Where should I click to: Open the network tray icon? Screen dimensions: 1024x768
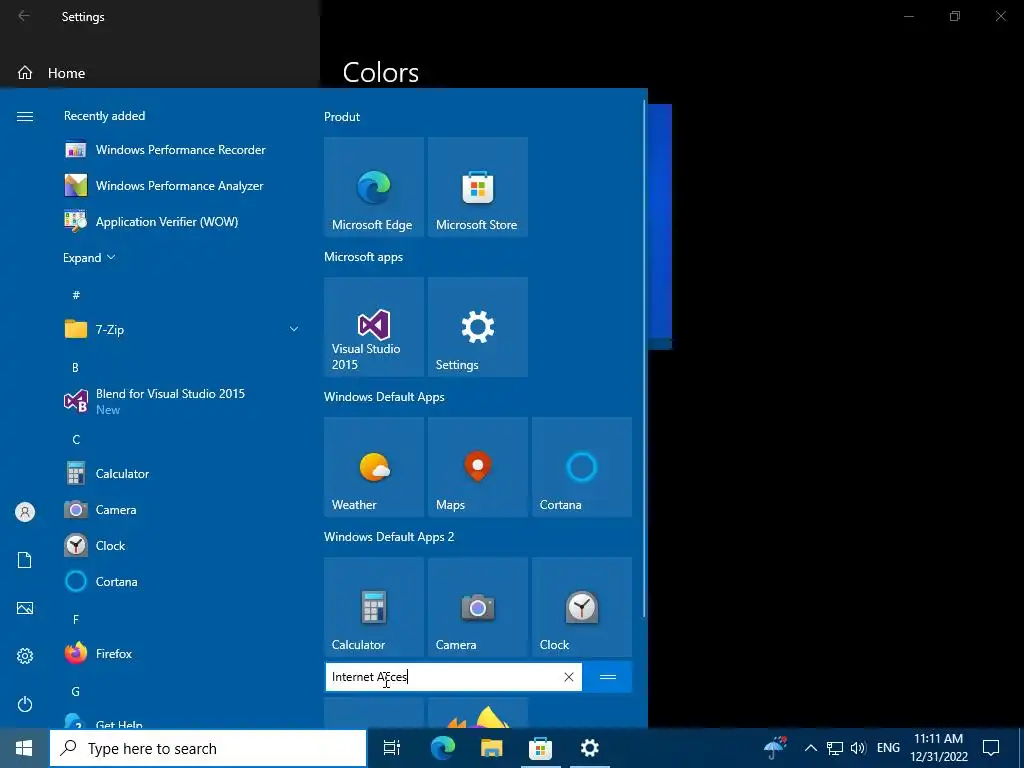pyautogui.click(x=835, y=748)
